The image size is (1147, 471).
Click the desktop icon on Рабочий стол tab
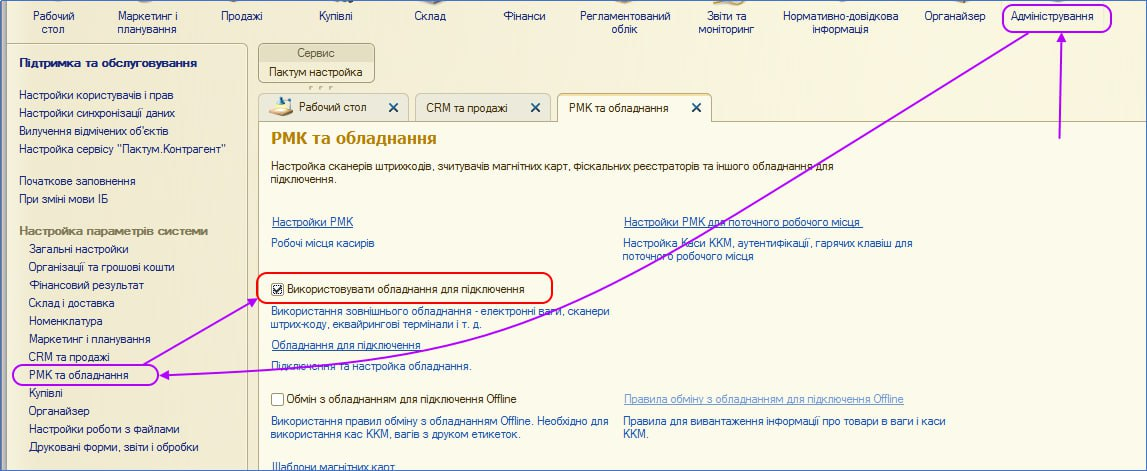pyautogui.click(x=281, y=107)
